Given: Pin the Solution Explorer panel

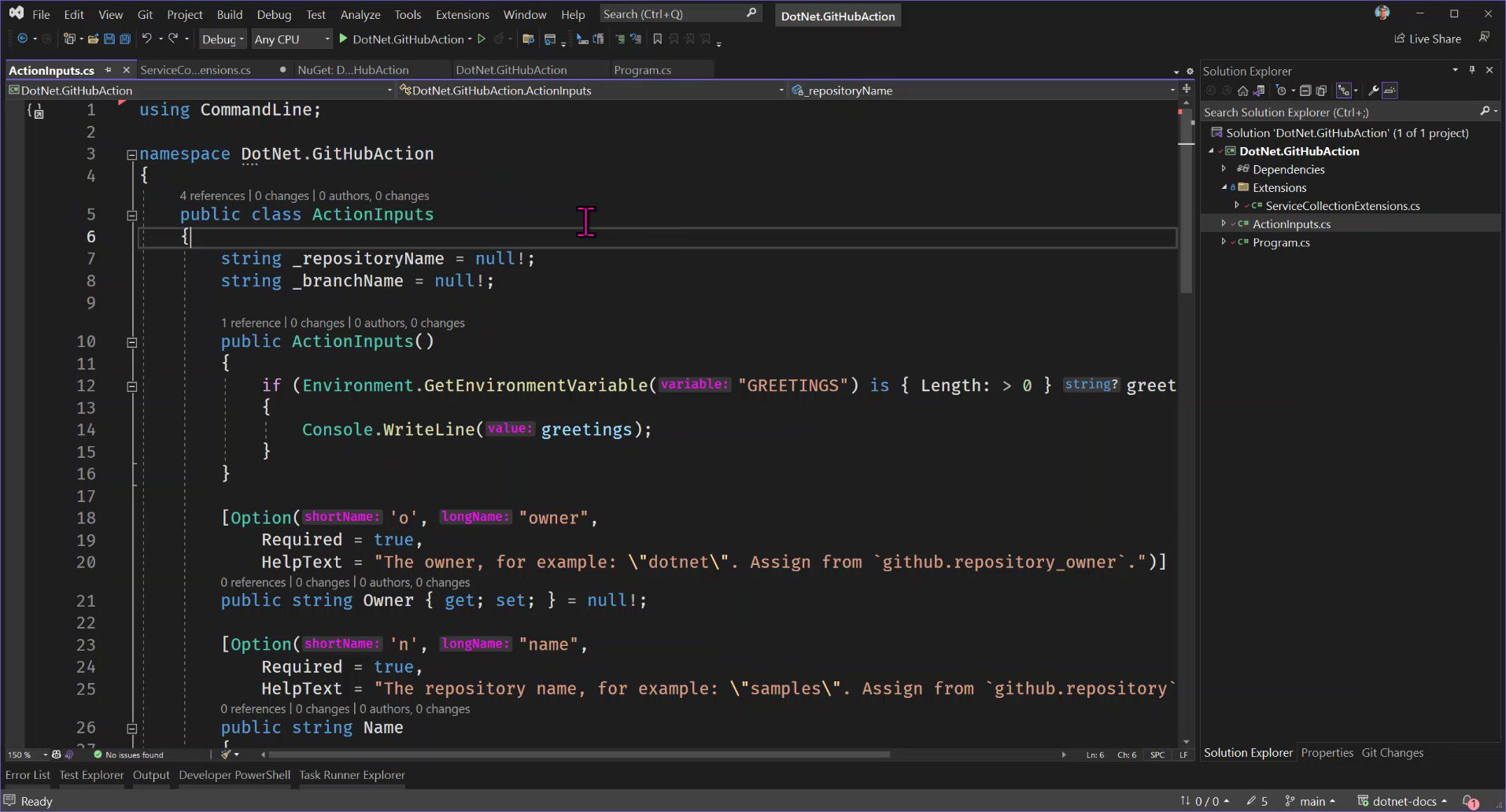Looking at the screenshot, I should pyautogui.click(x=1471, y=70).
